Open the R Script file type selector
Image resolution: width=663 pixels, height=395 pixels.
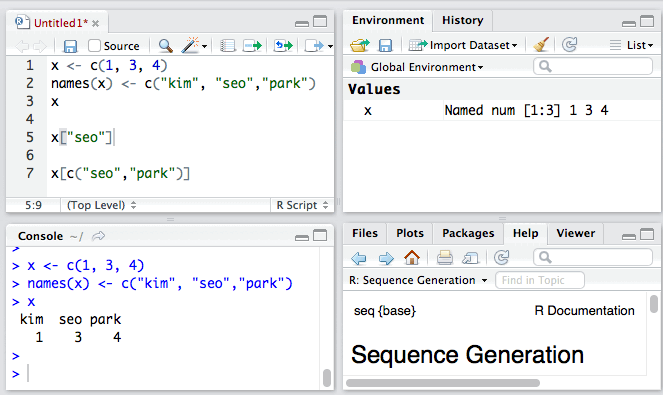click(x=302, y=205)
